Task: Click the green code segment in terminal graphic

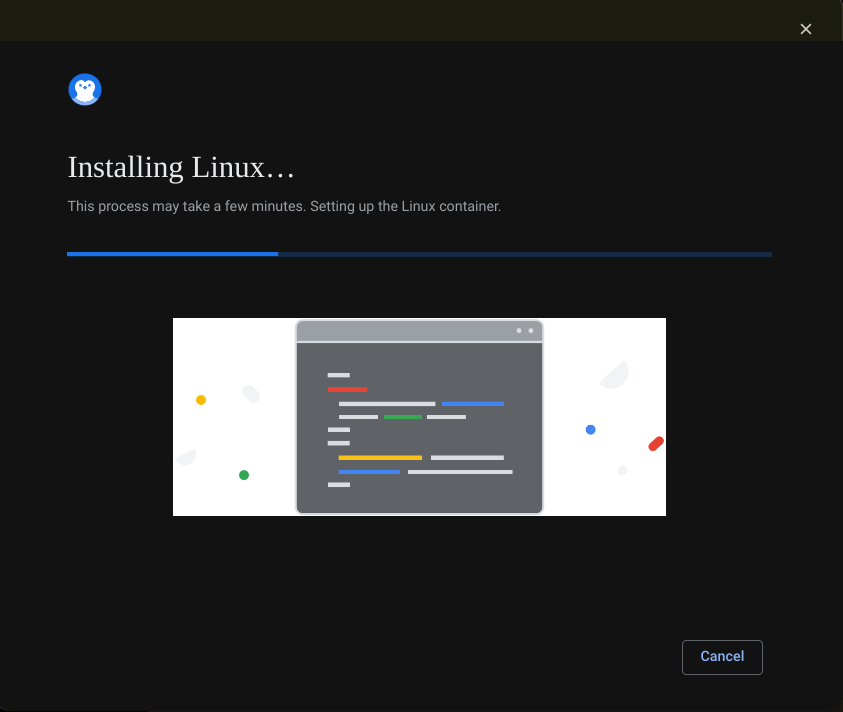Action: pos(402,417)
